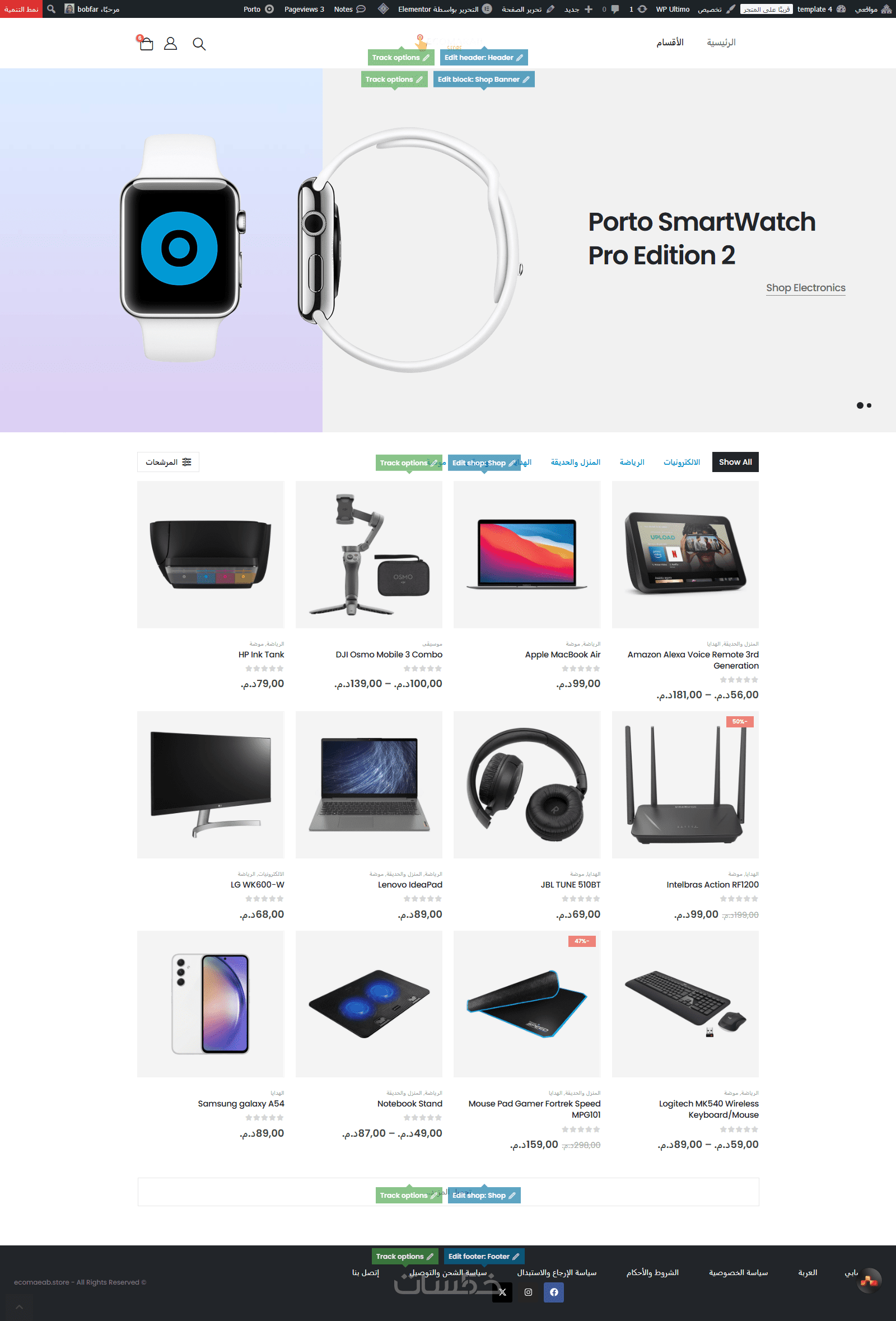Open the المرشحات filters button
The image size is (896, 1321).
point(169,462)
